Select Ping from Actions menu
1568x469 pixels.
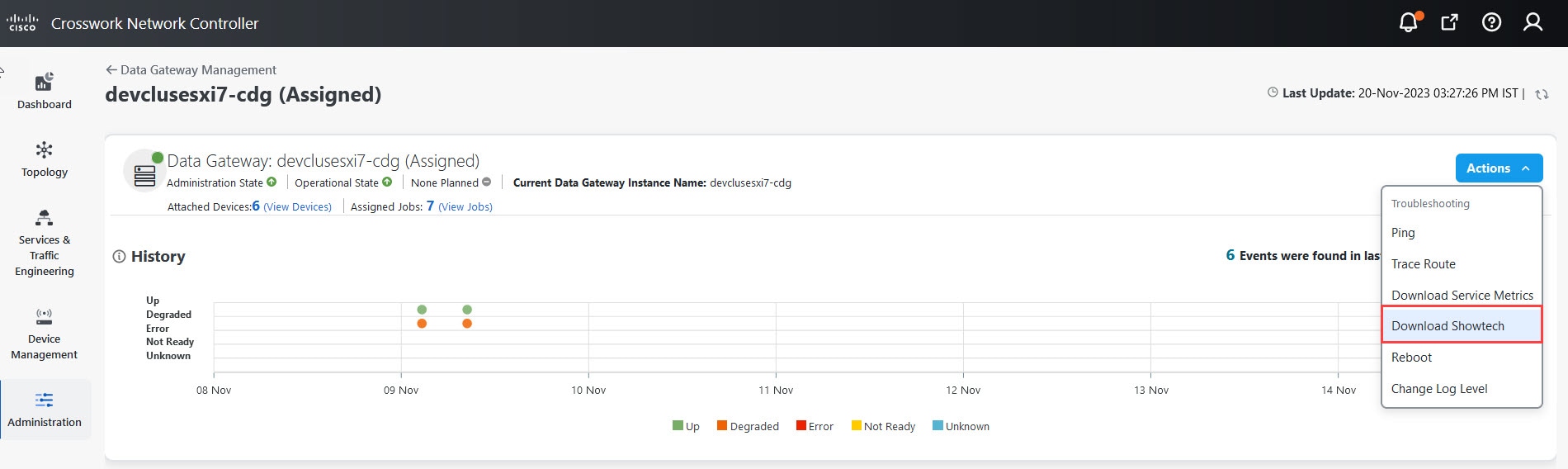(1462, 233)
